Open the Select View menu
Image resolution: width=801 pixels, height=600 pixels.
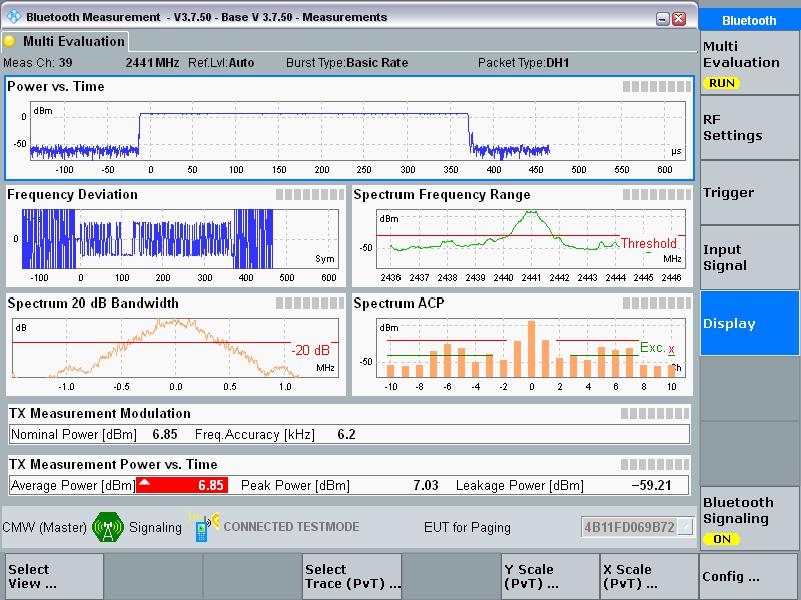coord(53,577)
